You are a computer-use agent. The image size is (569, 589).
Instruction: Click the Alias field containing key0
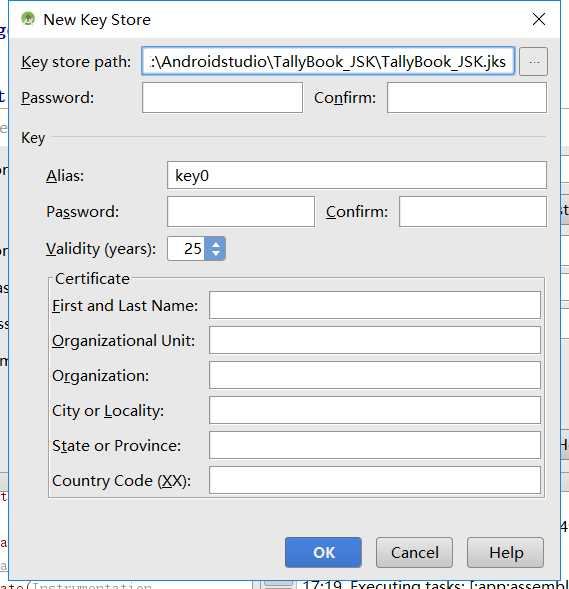[x=357, y=175]
